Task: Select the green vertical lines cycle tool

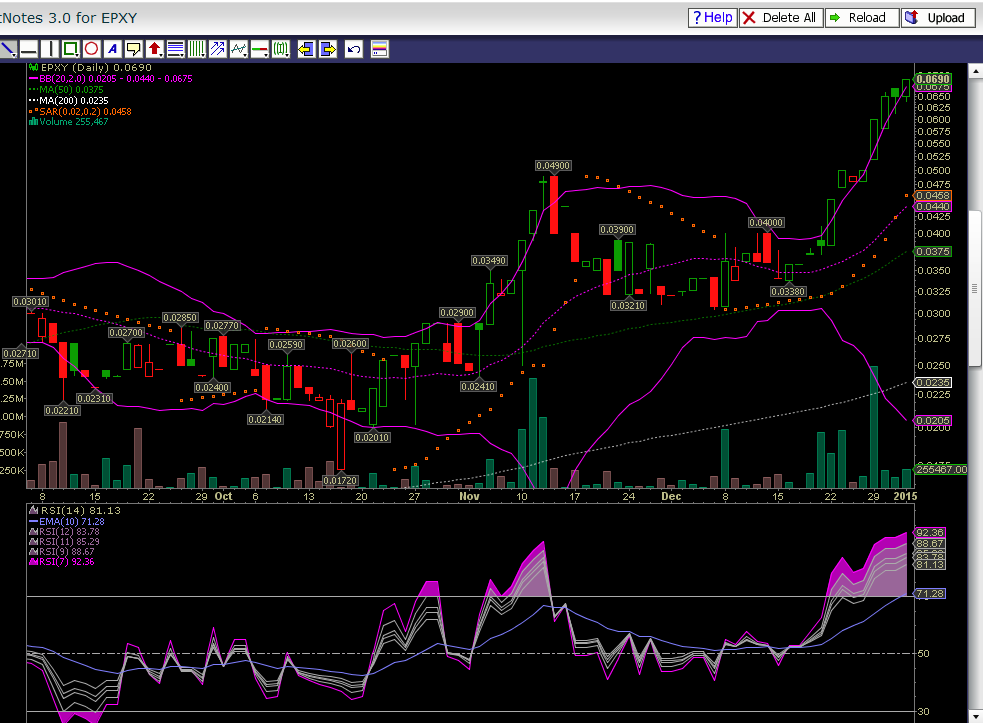Action: tap(197, 49)
